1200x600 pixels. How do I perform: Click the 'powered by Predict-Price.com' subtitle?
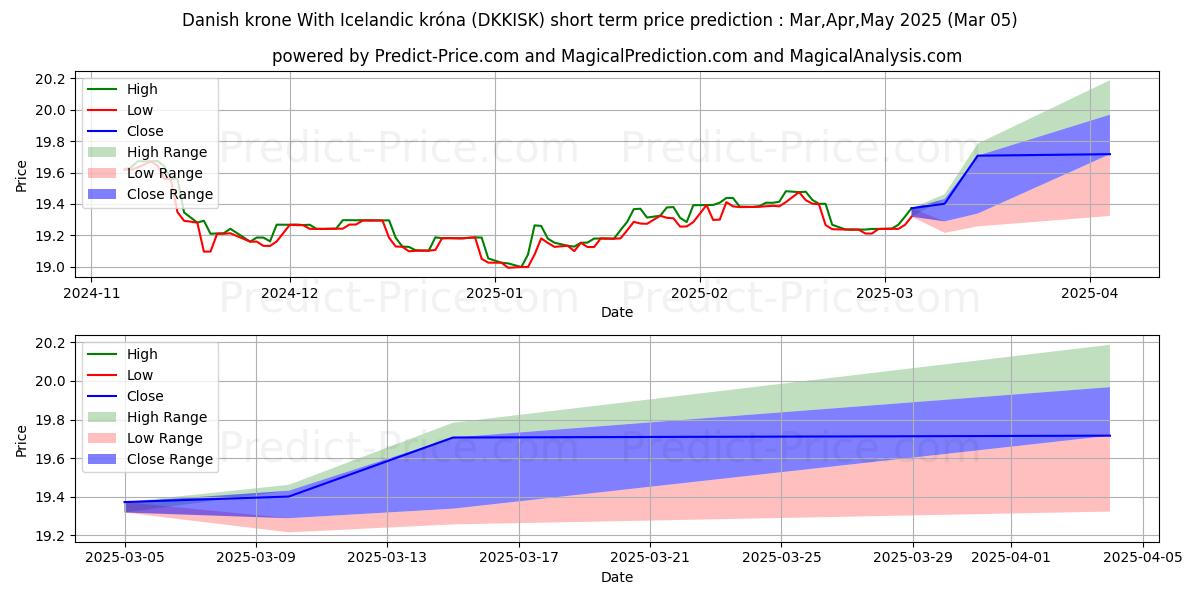617,56
